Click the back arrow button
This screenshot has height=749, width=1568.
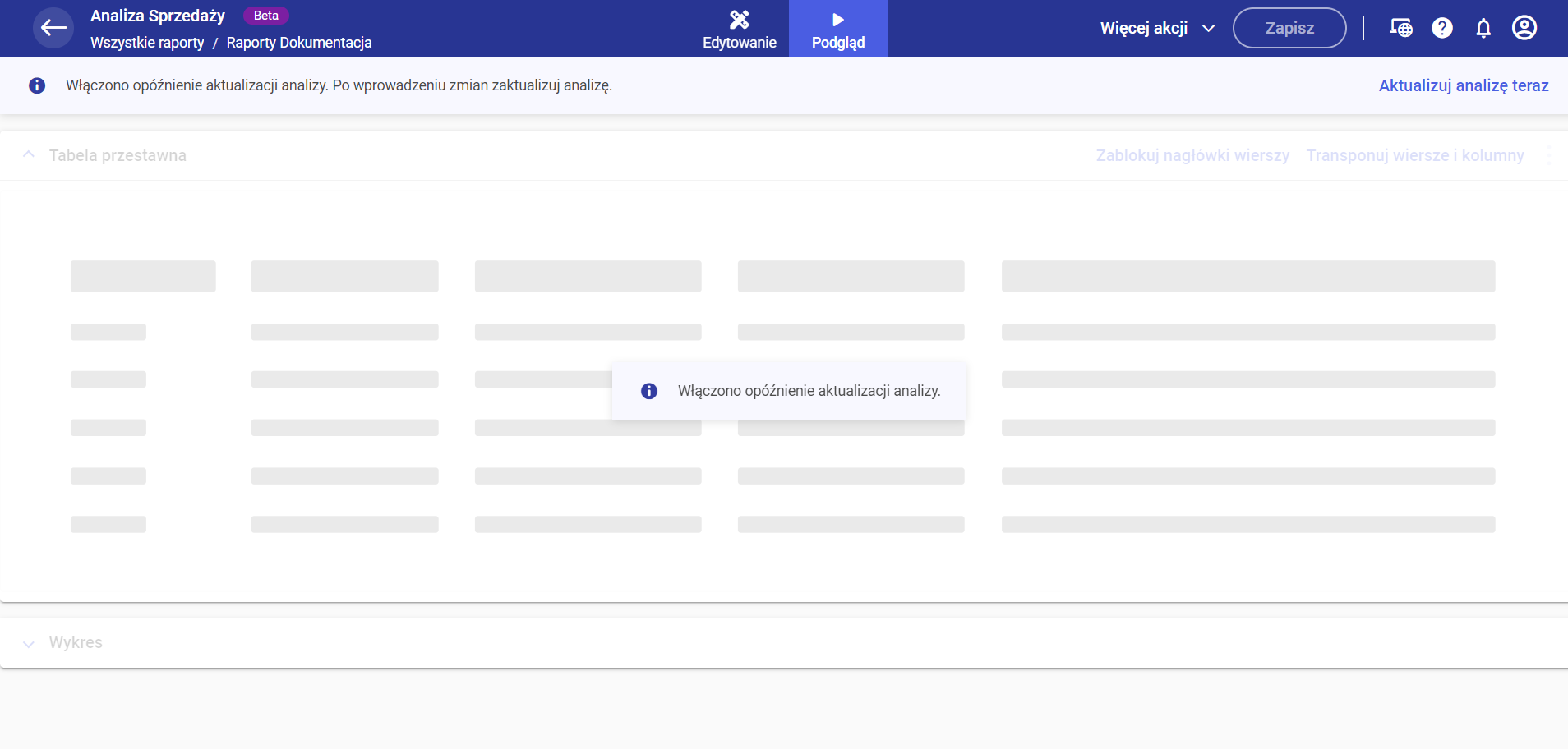pos(53,28)
